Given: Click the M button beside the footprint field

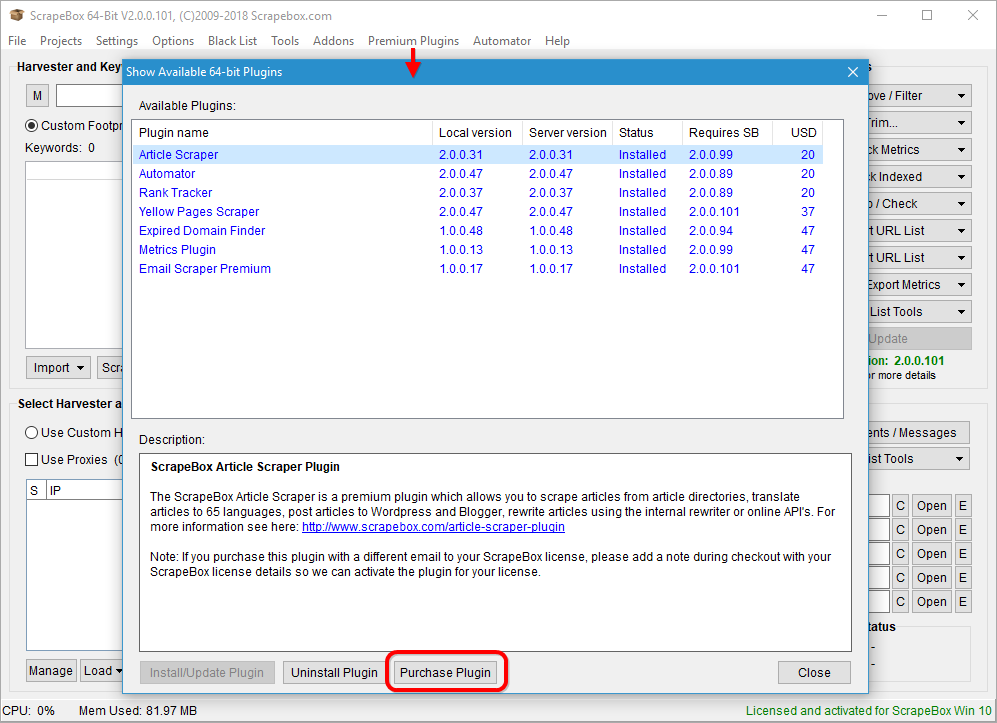Looking at the screenshot, I should point(38,96).
